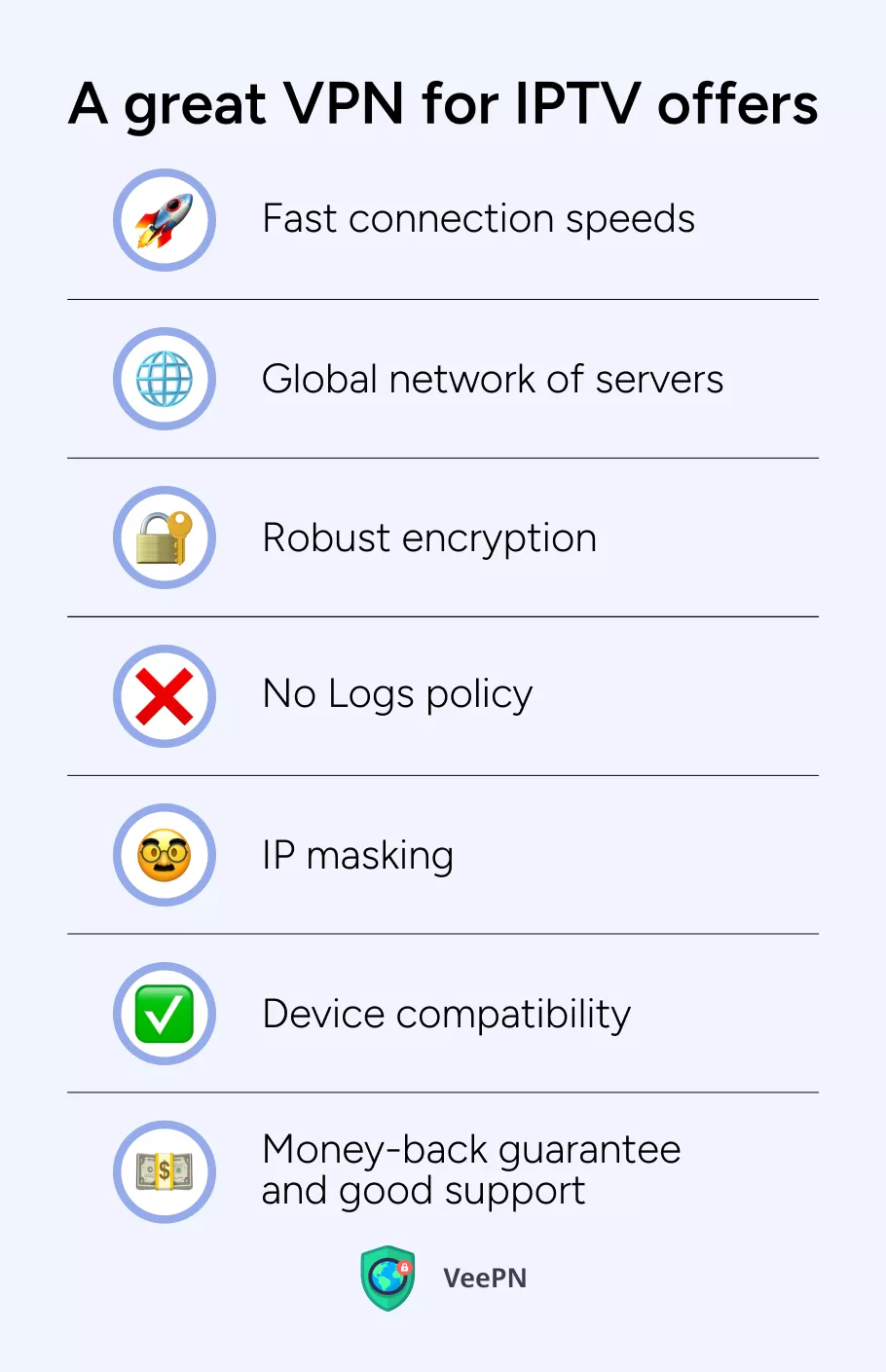Select the "Fast connection speeds" label
Viewport: 886px width, 1372px height.
478,219
